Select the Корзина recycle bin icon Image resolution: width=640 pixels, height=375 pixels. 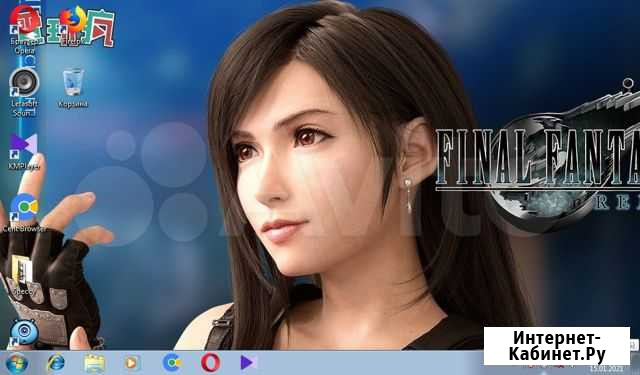click(73, 88)
